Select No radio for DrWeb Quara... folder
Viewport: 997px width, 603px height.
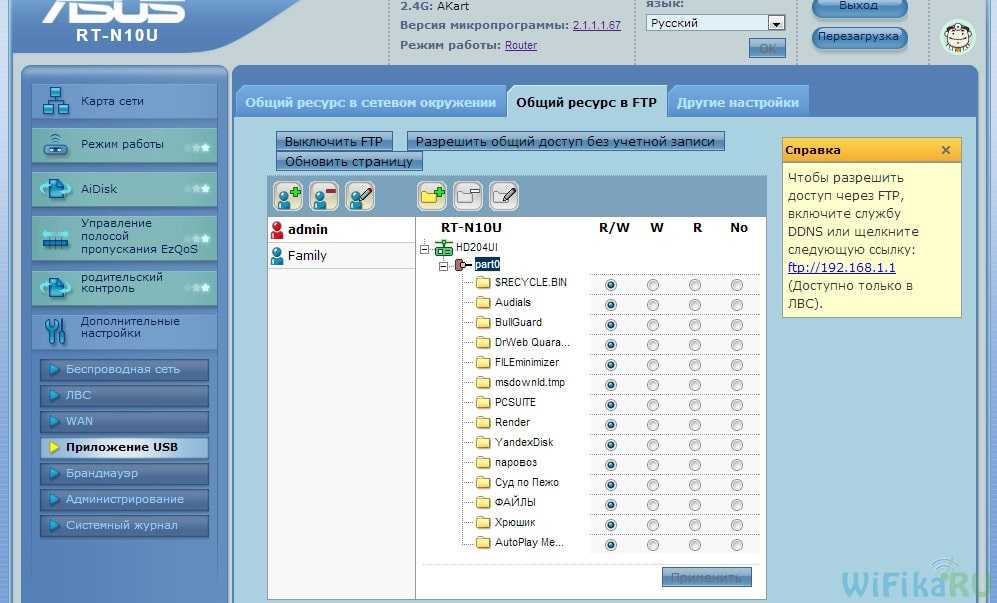click(x=737, y=345)
